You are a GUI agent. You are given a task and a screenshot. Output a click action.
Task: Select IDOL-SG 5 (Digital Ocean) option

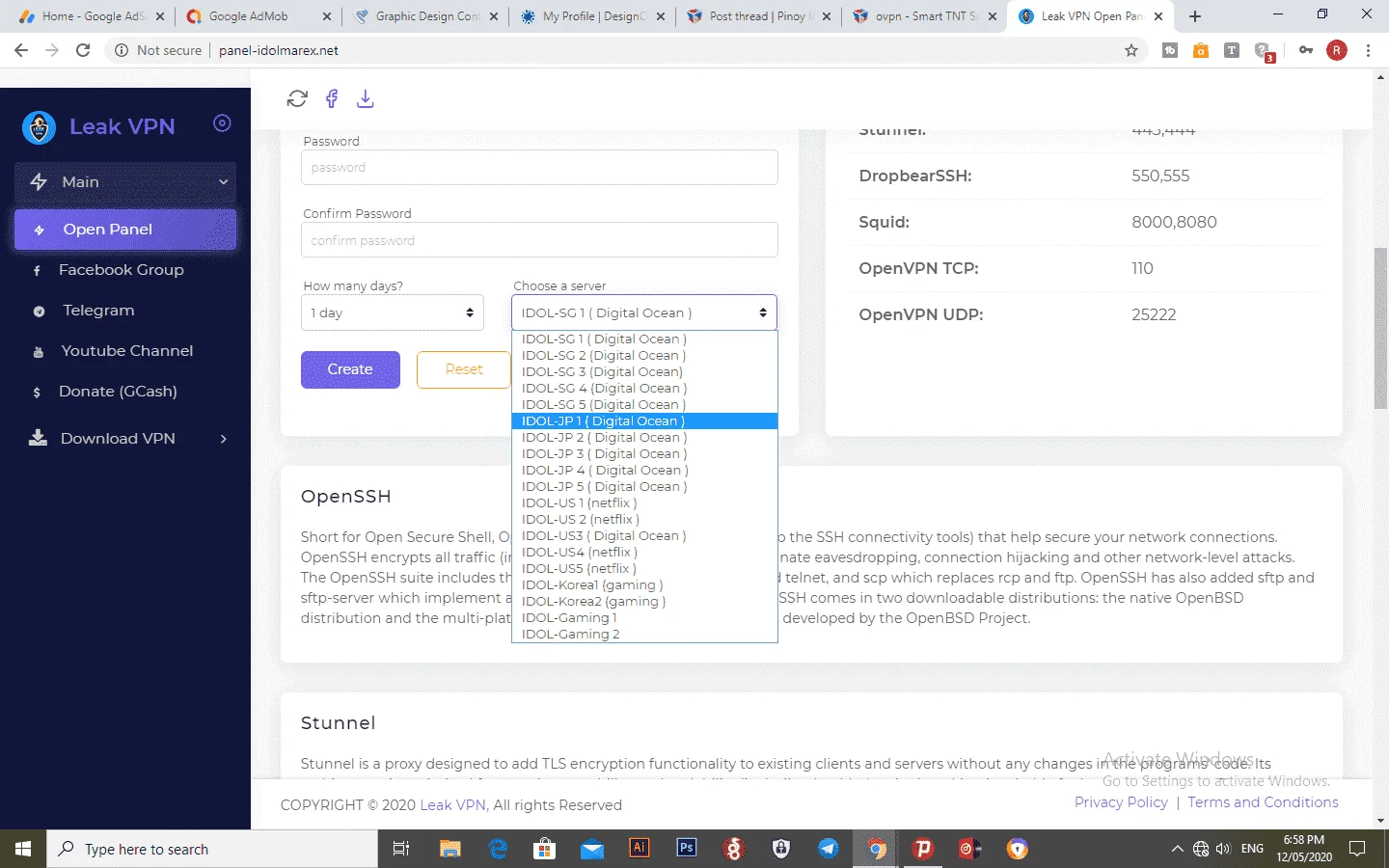(x=644, y=405)
